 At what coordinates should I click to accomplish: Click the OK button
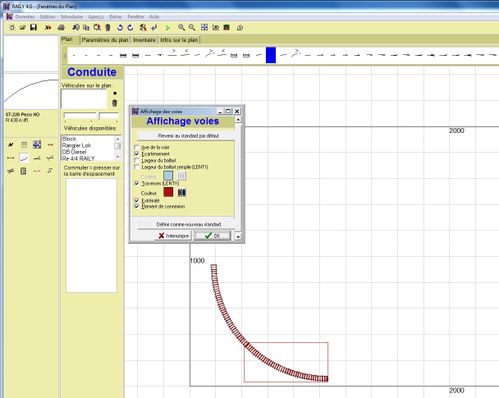(x=212, y=236)
